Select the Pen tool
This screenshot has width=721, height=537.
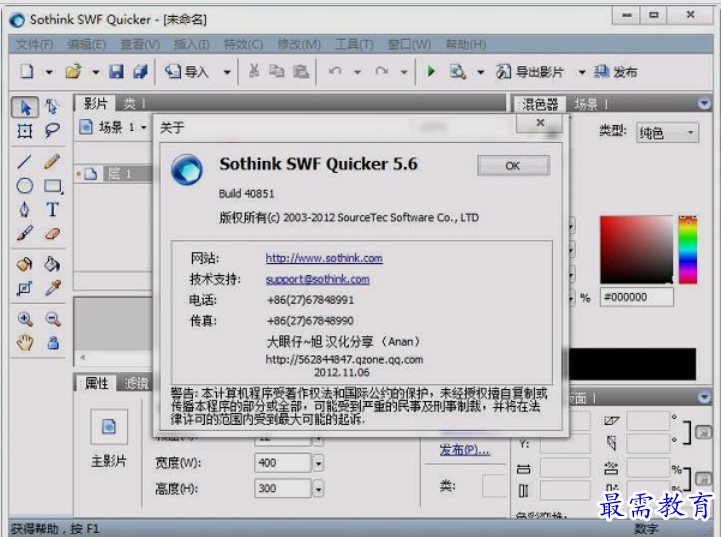coord(25,210)
